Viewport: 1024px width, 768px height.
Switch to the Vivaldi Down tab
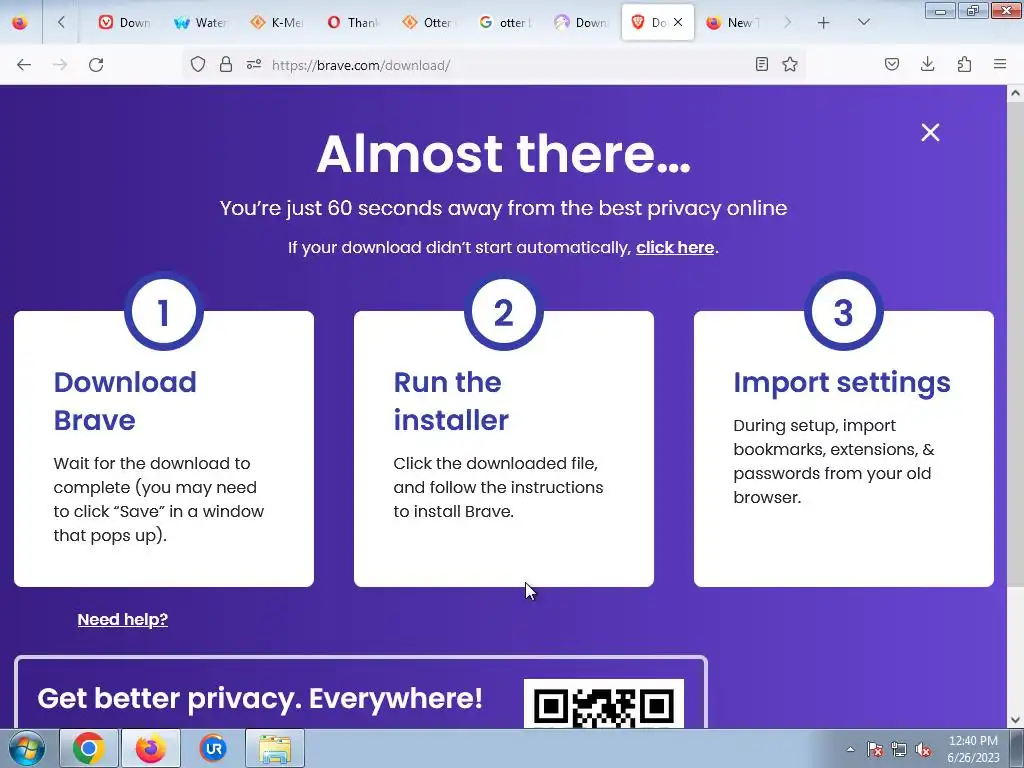click(x=124, y=22)
